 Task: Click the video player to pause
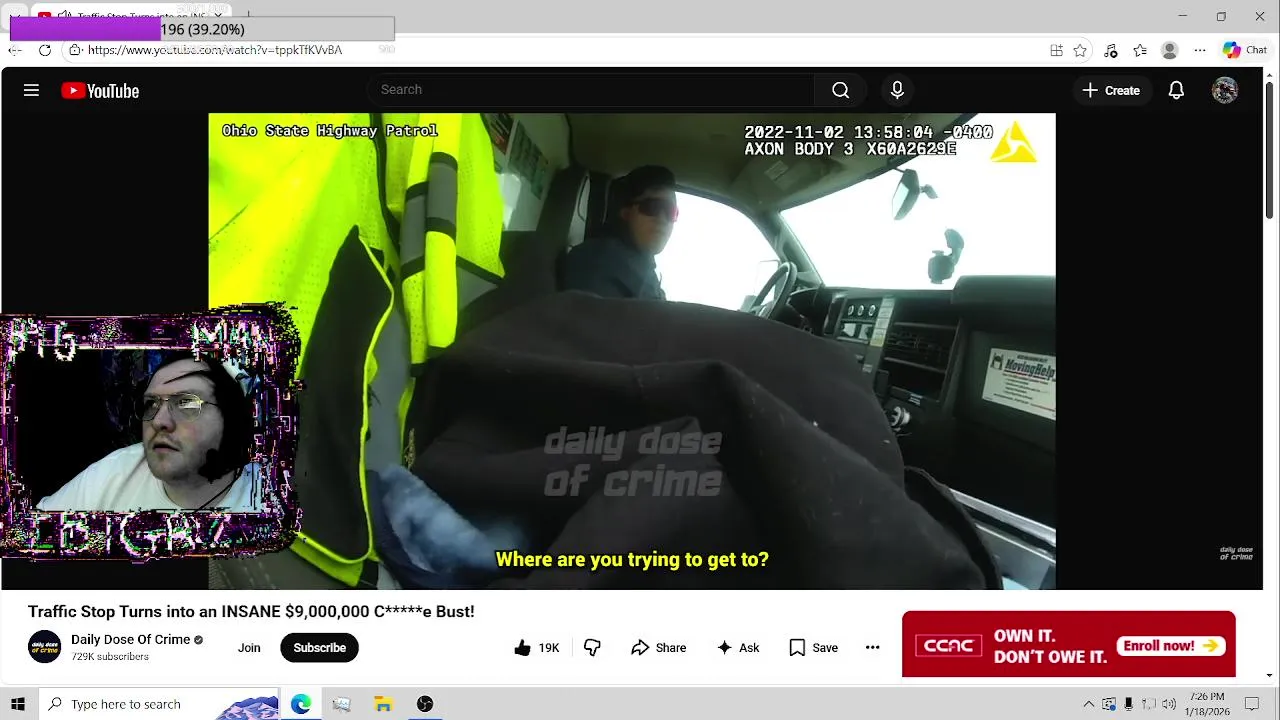(632, 351)
